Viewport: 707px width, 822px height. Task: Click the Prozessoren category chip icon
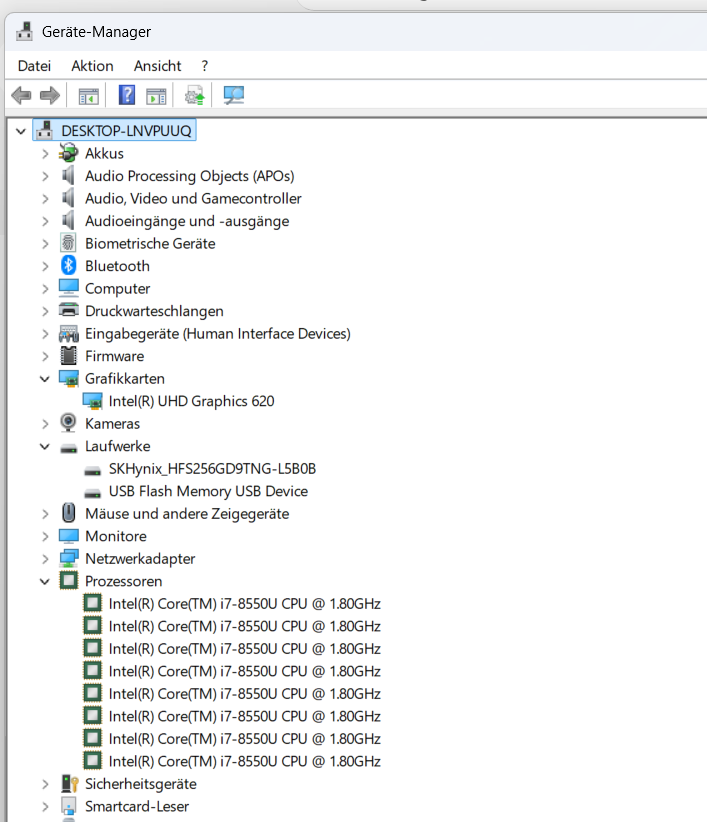point(69,581)
